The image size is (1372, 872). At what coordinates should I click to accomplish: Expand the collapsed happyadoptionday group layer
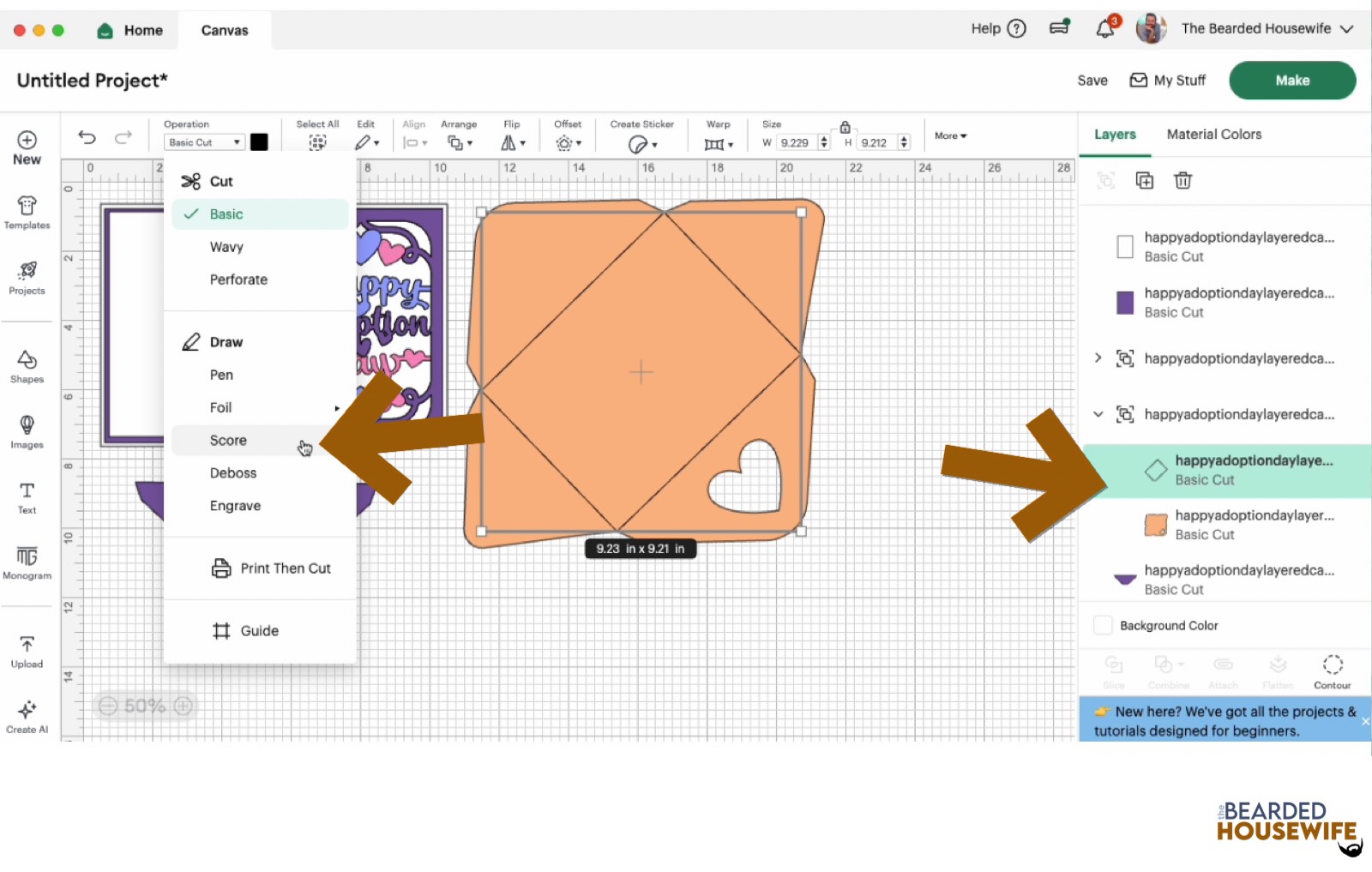[1098, 358]
